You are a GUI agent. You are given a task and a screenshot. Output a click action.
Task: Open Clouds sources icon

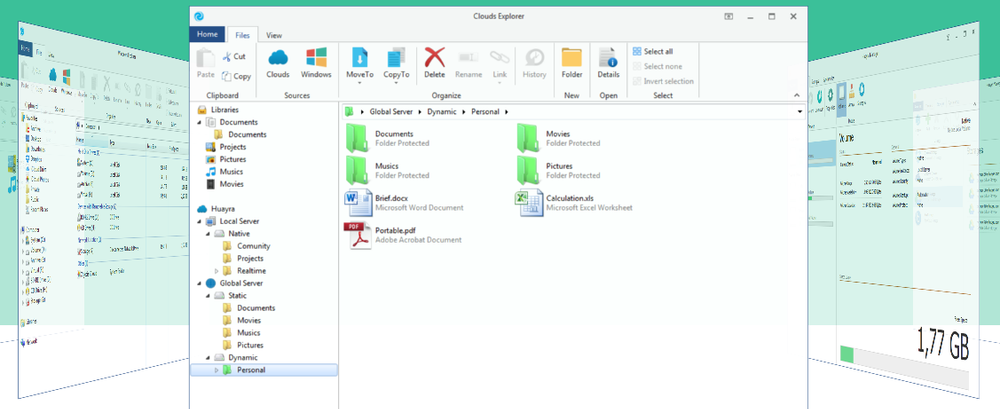coord(278,57)
